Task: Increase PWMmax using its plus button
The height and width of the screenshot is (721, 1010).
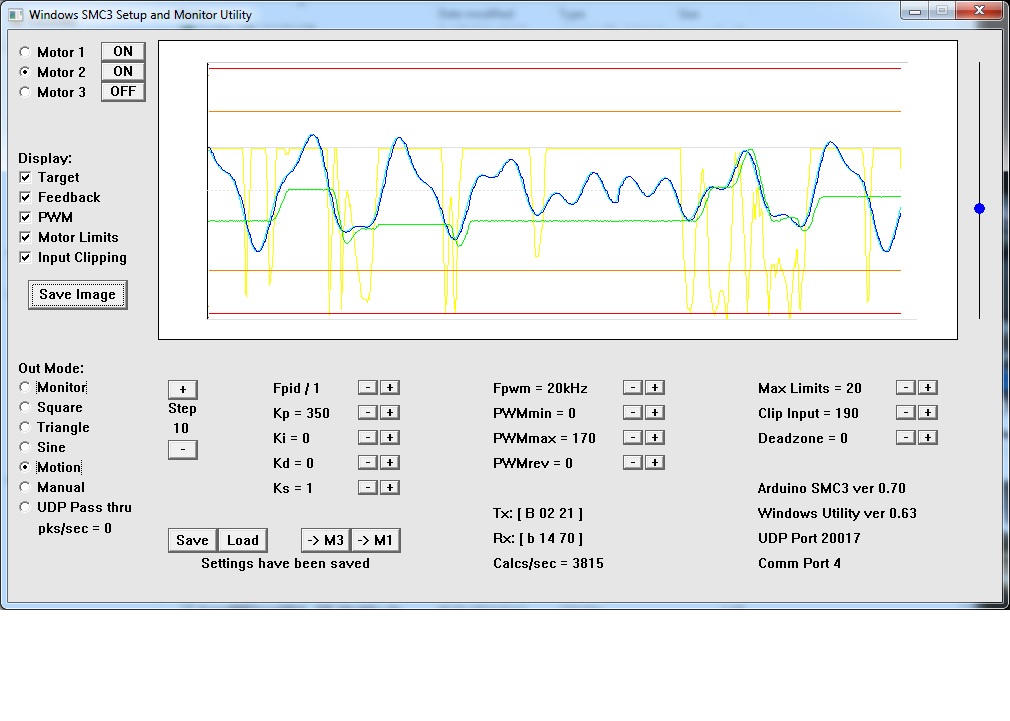Action: click(654, 438)
